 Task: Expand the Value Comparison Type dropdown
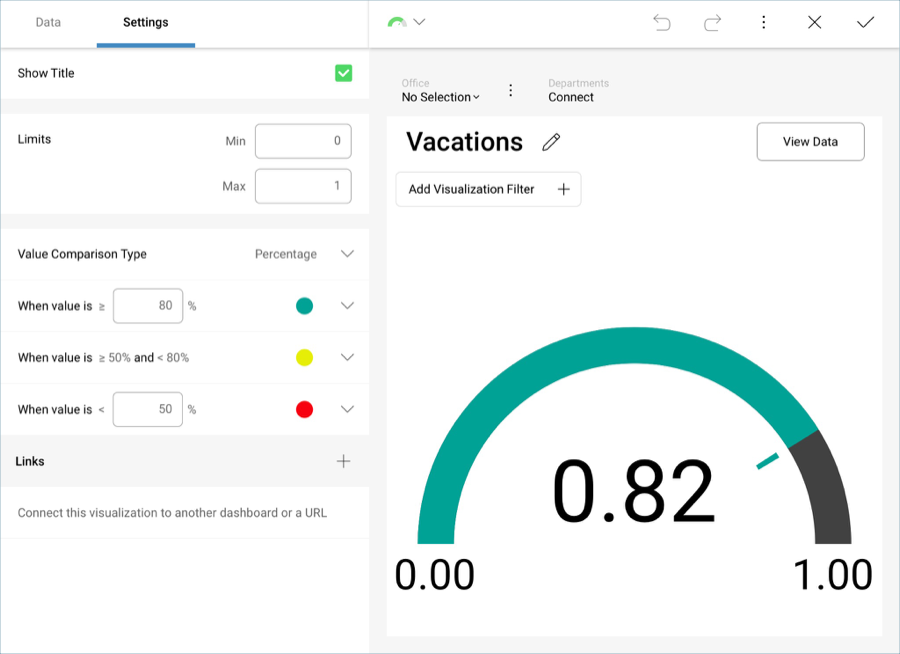[346, 254]
